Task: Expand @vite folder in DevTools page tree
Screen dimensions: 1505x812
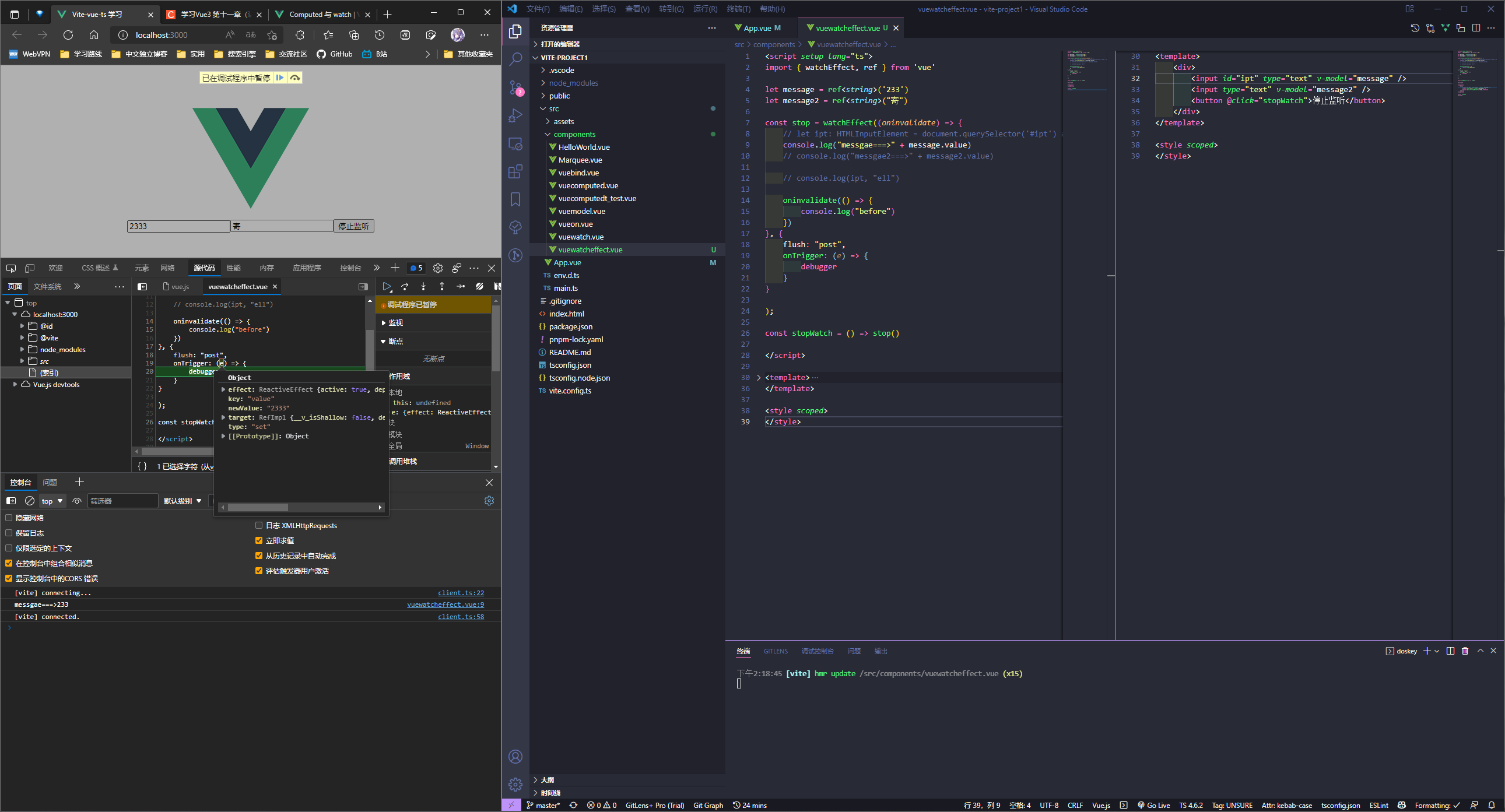Action: click(x=22, y=338)
